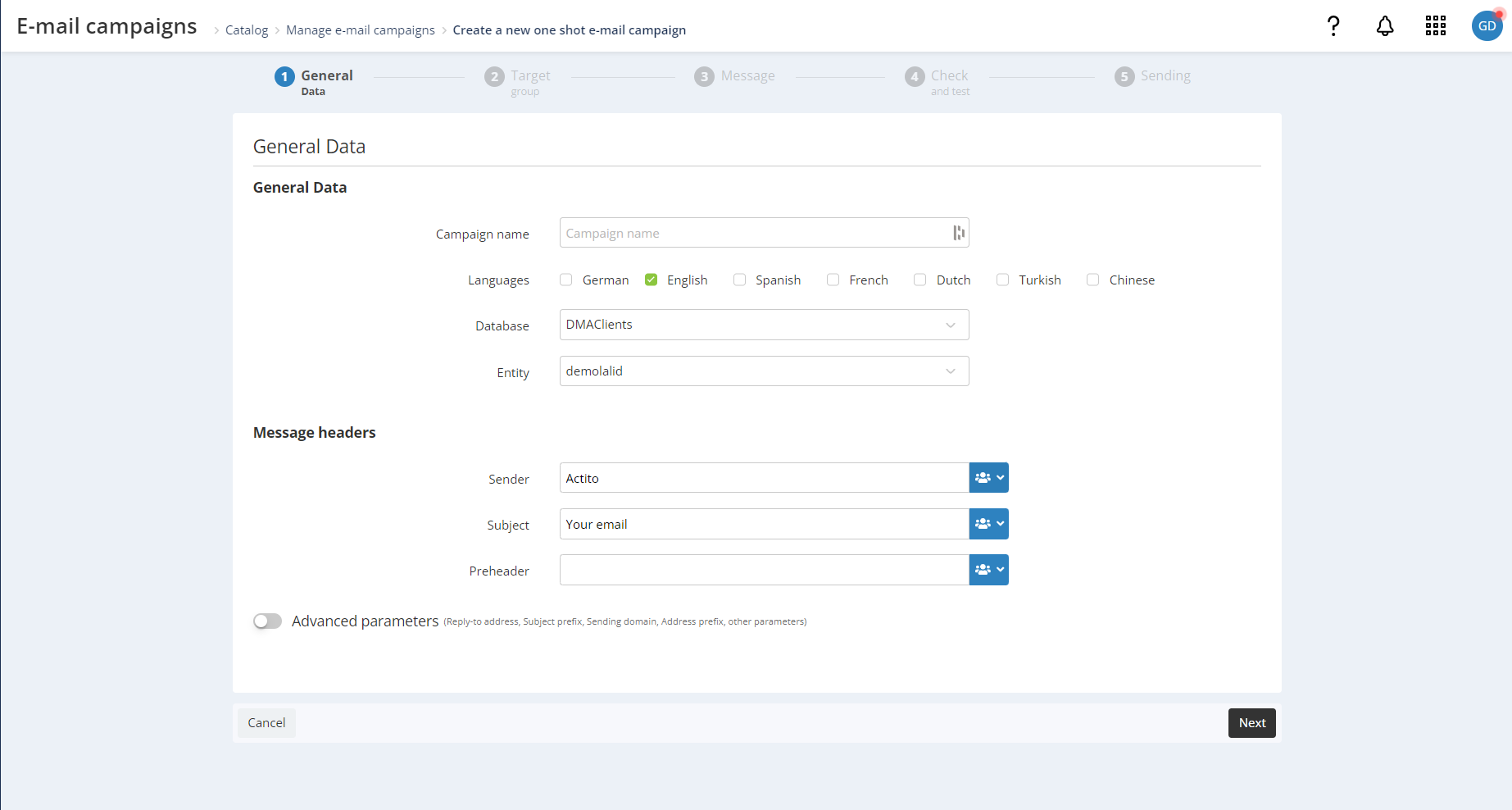
Task: Focus the Campaign name input field
Action: (765, 233)
